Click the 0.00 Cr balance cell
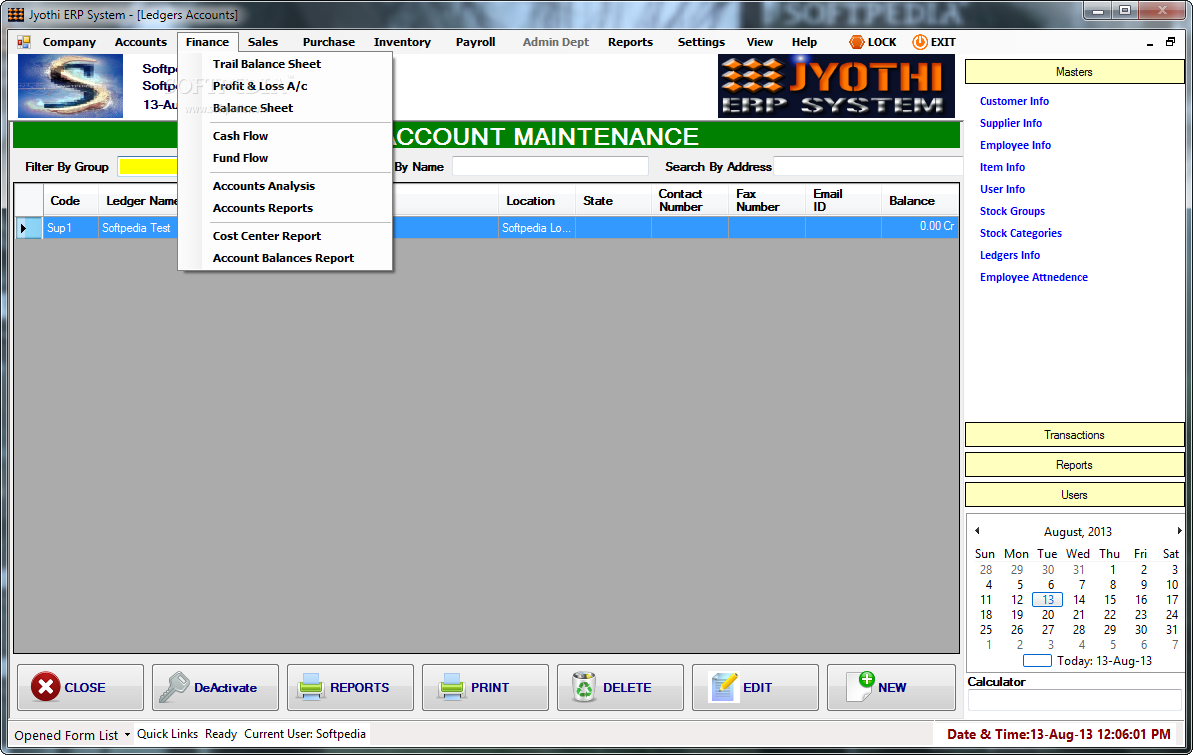 point(920,226)
